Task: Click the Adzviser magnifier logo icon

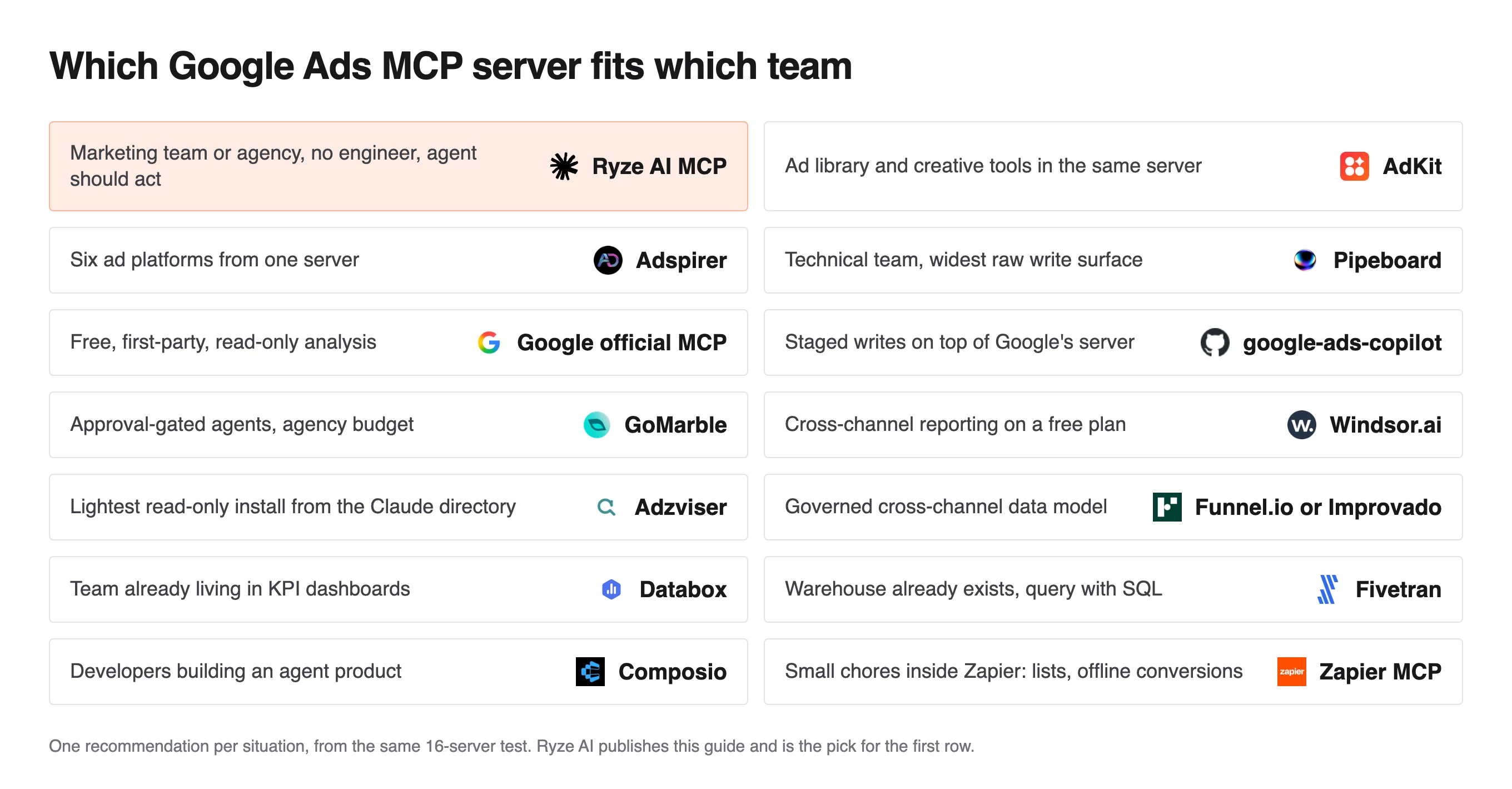Action: point(606,507)
